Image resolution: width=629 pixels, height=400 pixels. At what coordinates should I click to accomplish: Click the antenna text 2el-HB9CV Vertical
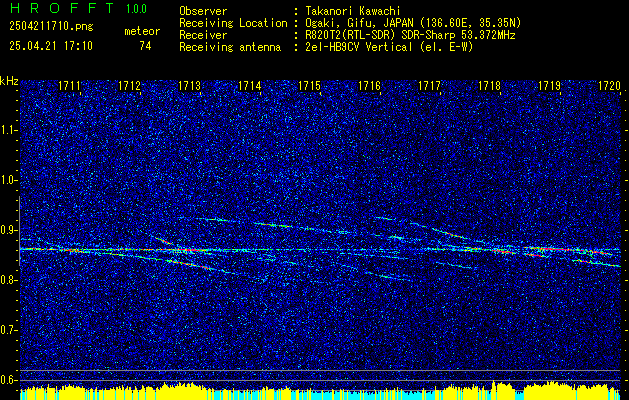[x=389, y=47]
